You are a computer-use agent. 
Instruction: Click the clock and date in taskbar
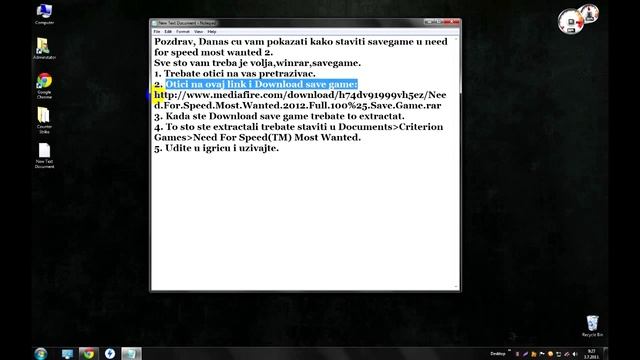(591, 354)
